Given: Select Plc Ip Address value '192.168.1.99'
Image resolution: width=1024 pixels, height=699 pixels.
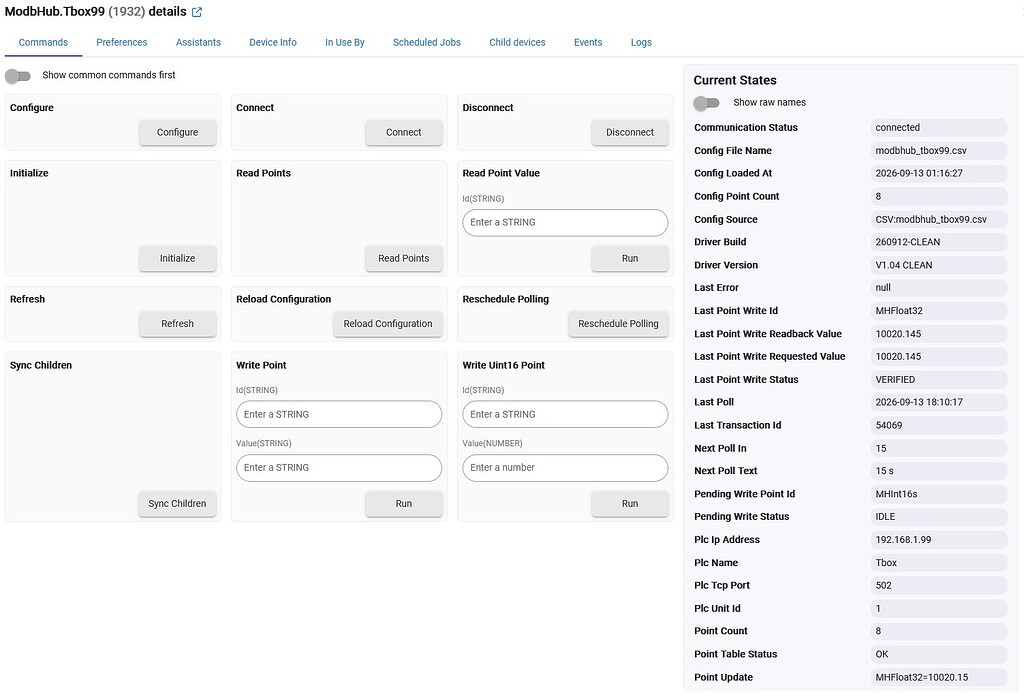Looking at the screenshot, I should [x=938, y=540].
